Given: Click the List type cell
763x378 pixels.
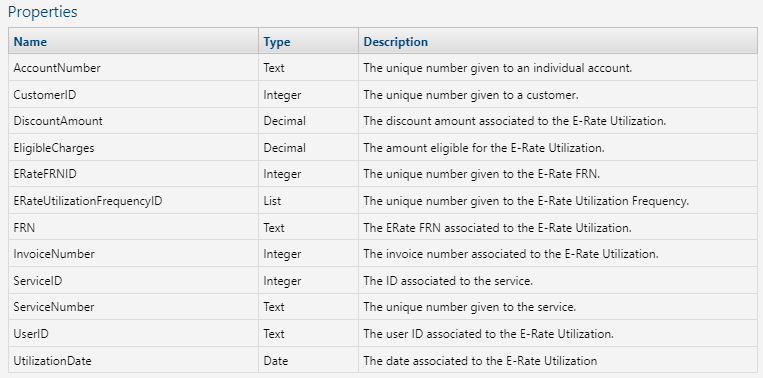Looking at the screenshot, I should pyautogui.click(x=272, y=201).
